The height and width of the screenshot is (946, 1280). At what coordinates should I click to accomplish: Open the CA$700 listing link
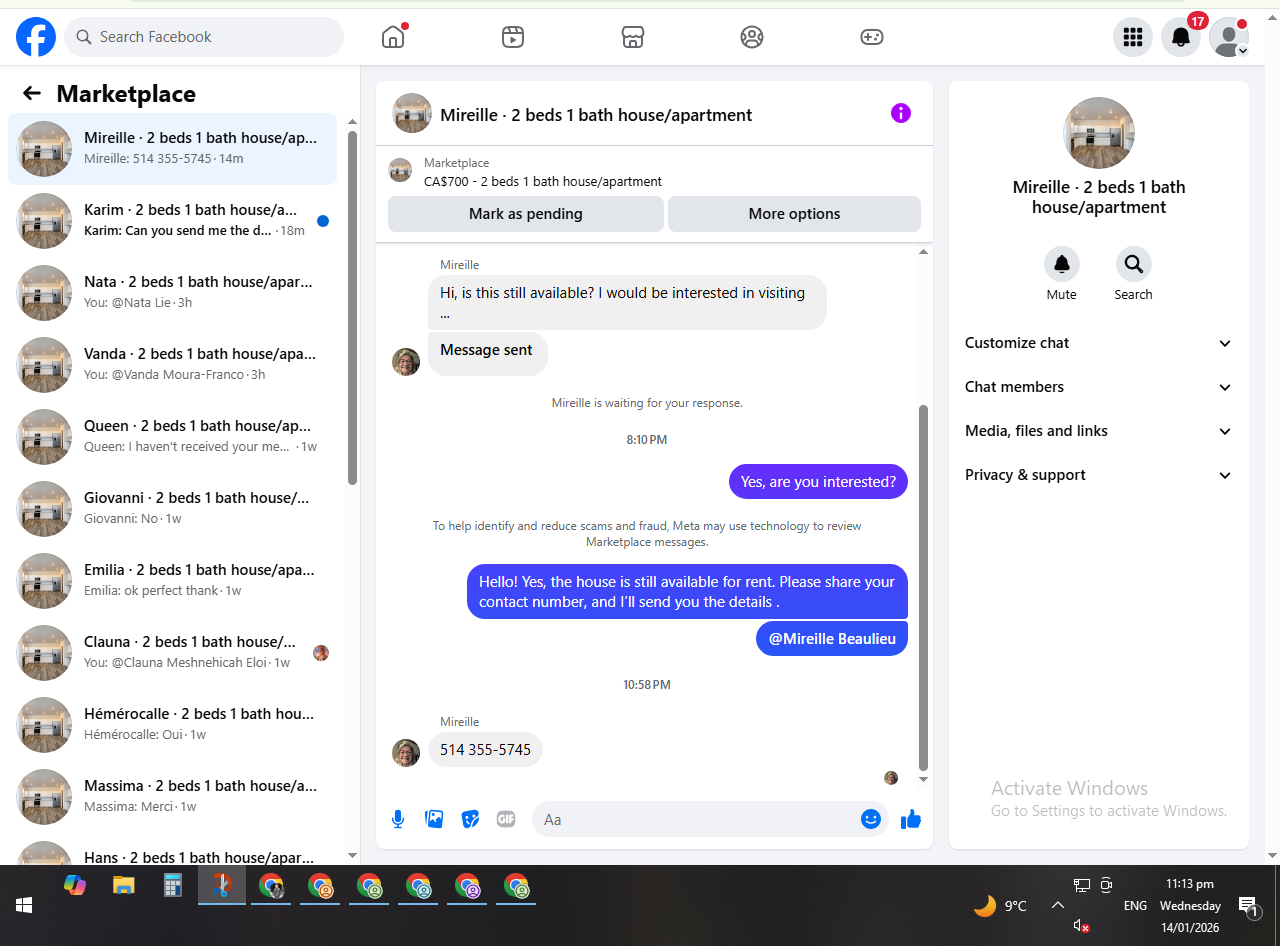(543, 182)
